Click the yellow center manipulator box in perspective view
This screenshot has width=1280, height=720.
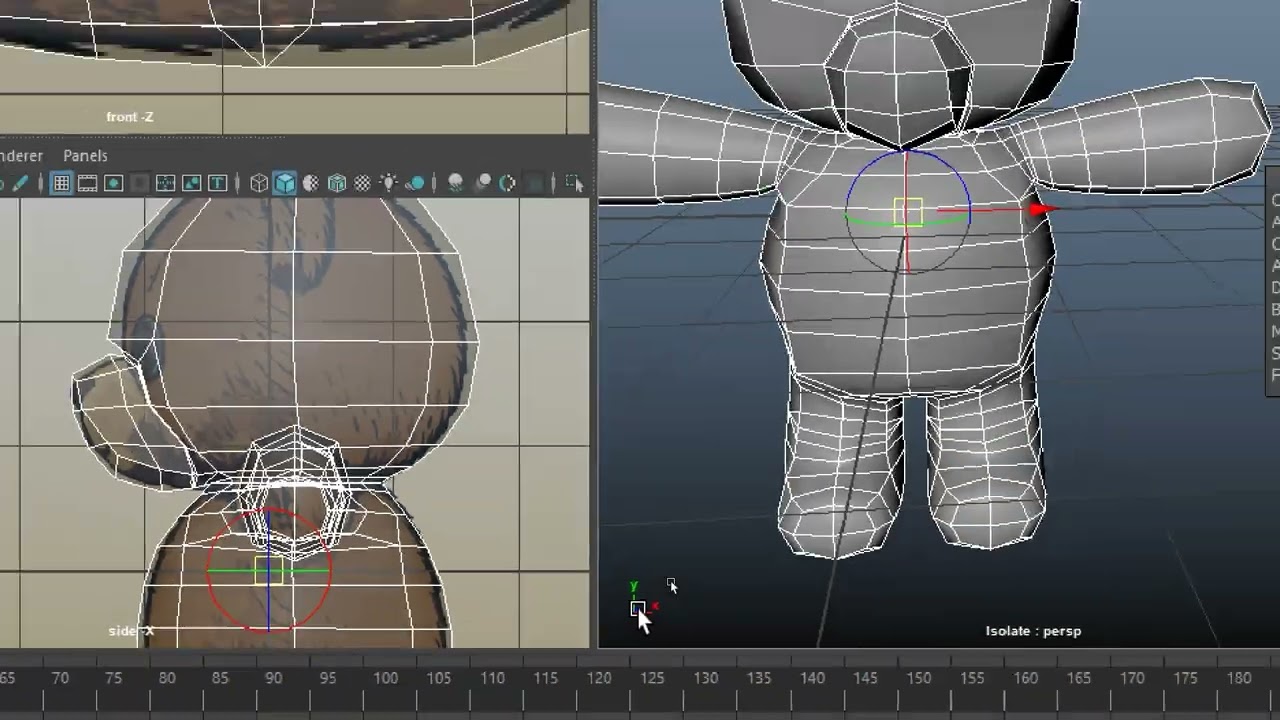908,212
